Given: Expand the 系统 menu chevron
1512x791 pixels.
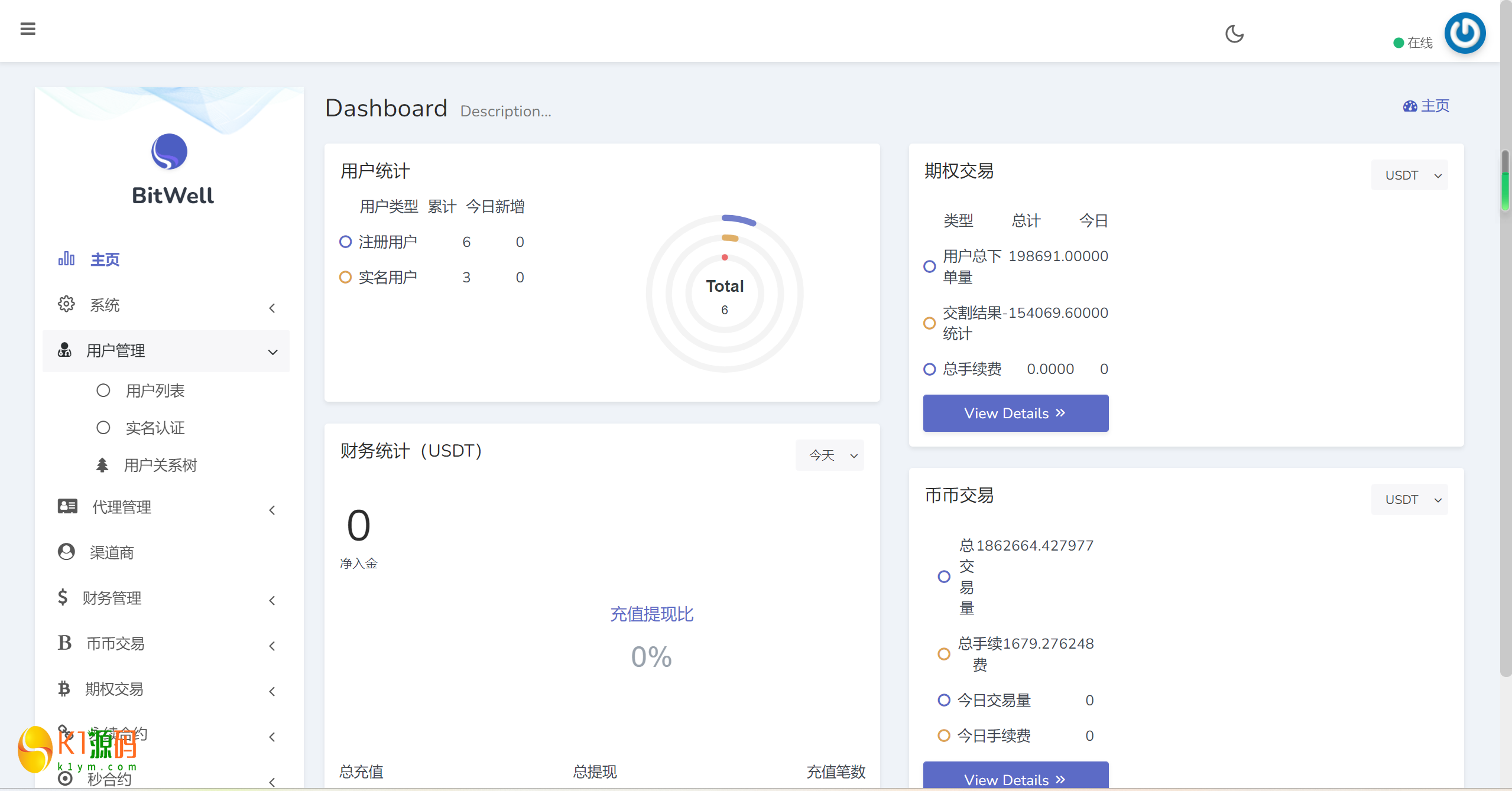Looking at the screenshot, I should (272, 308).
